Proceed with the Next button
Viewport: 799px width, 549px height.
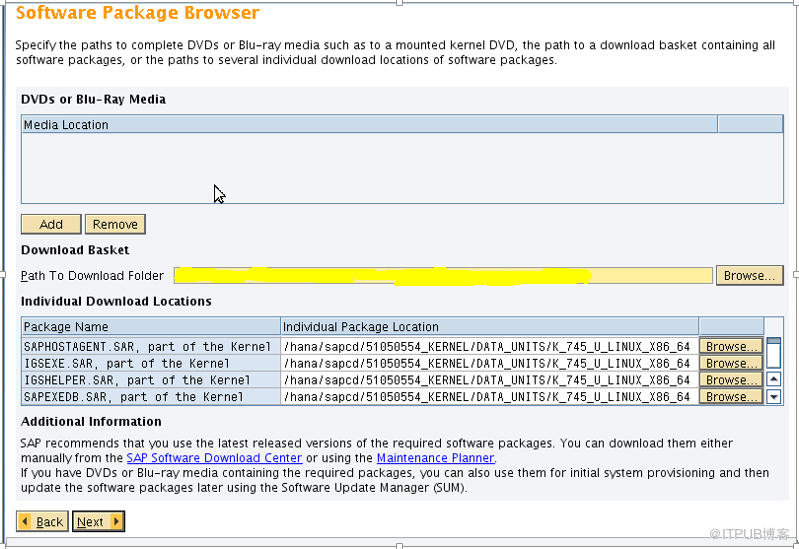pyautogui.click(x=98, y=521)
